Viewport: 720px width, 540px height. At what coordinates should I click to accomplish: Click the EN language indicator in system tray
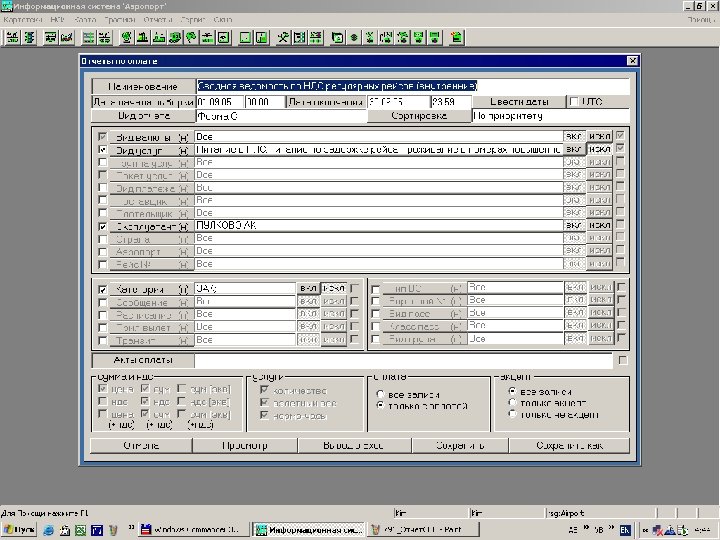[x=625, y=529]
